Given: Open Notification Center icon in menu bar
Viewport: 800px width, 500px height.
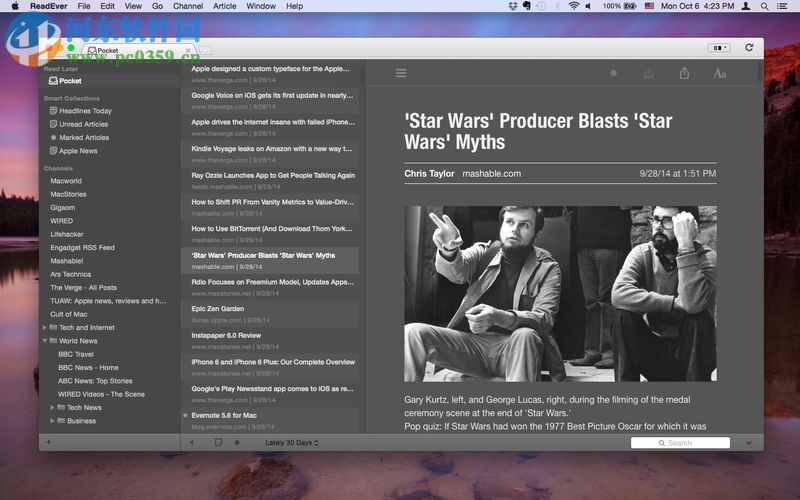Looking at the screenshot, I should click(782, 6).
